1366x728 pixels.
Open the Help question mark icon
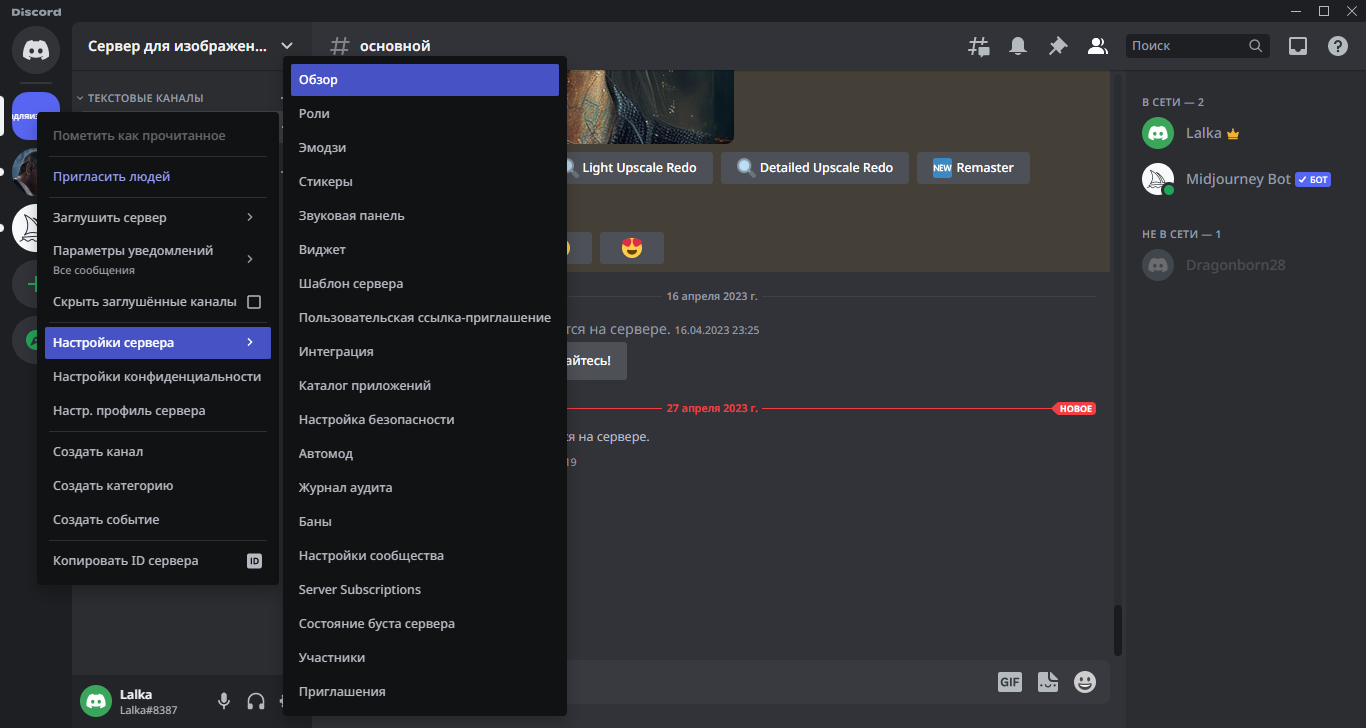tap(1337, 46)
